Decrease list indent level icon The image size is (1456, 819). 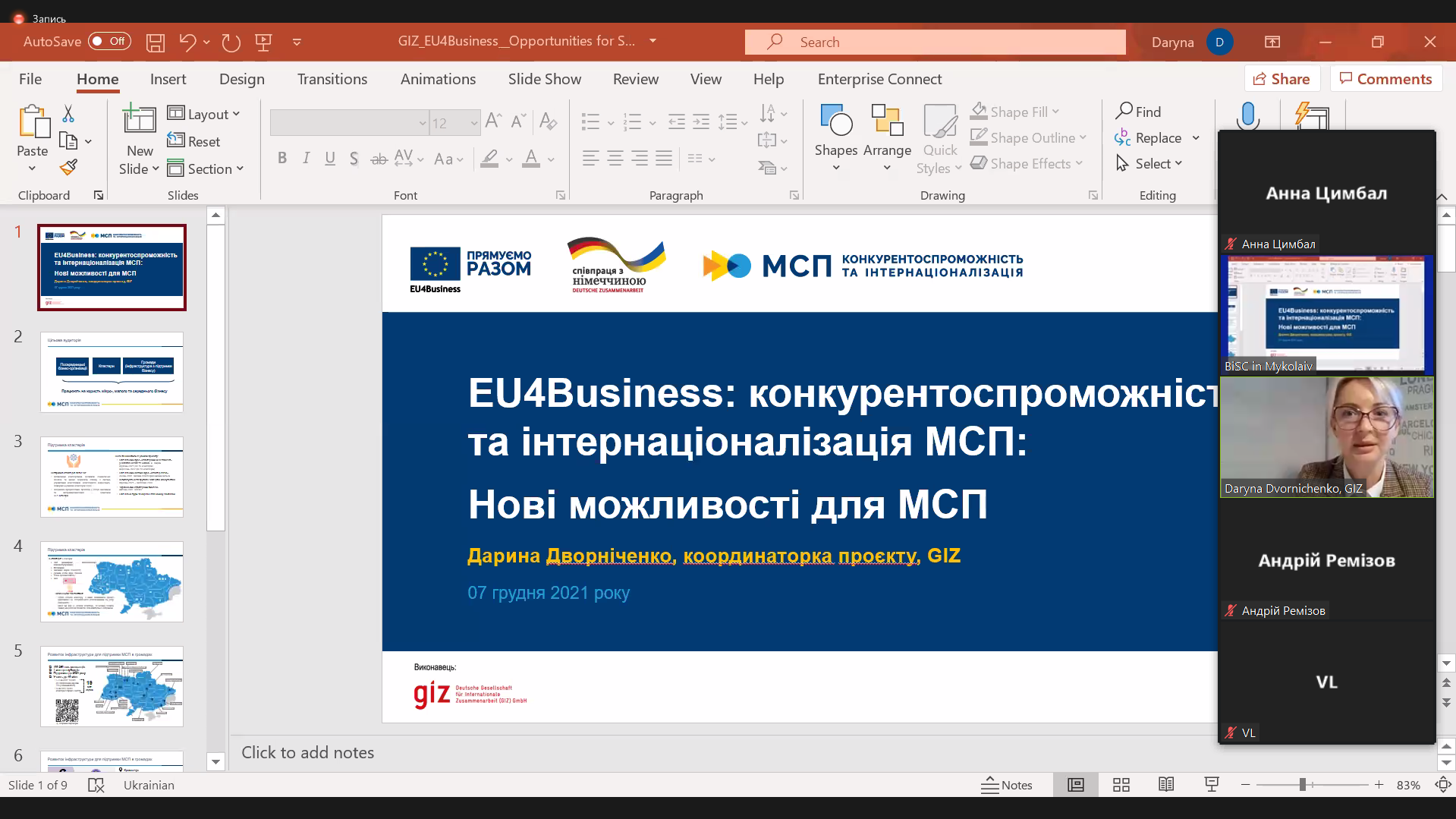point(677,121)
